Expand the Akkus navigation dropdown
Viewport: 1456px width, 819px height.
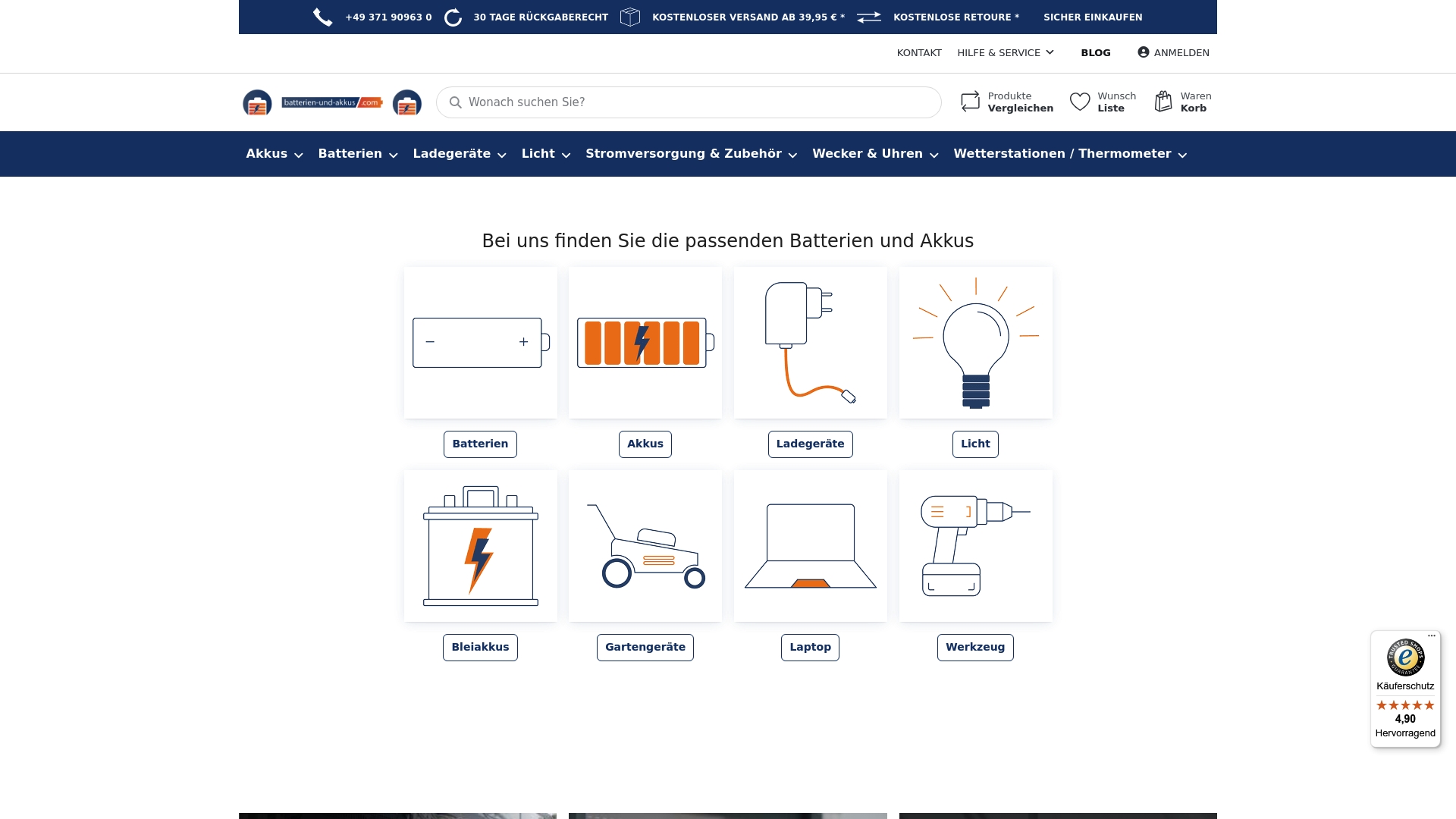pos(273,153)
